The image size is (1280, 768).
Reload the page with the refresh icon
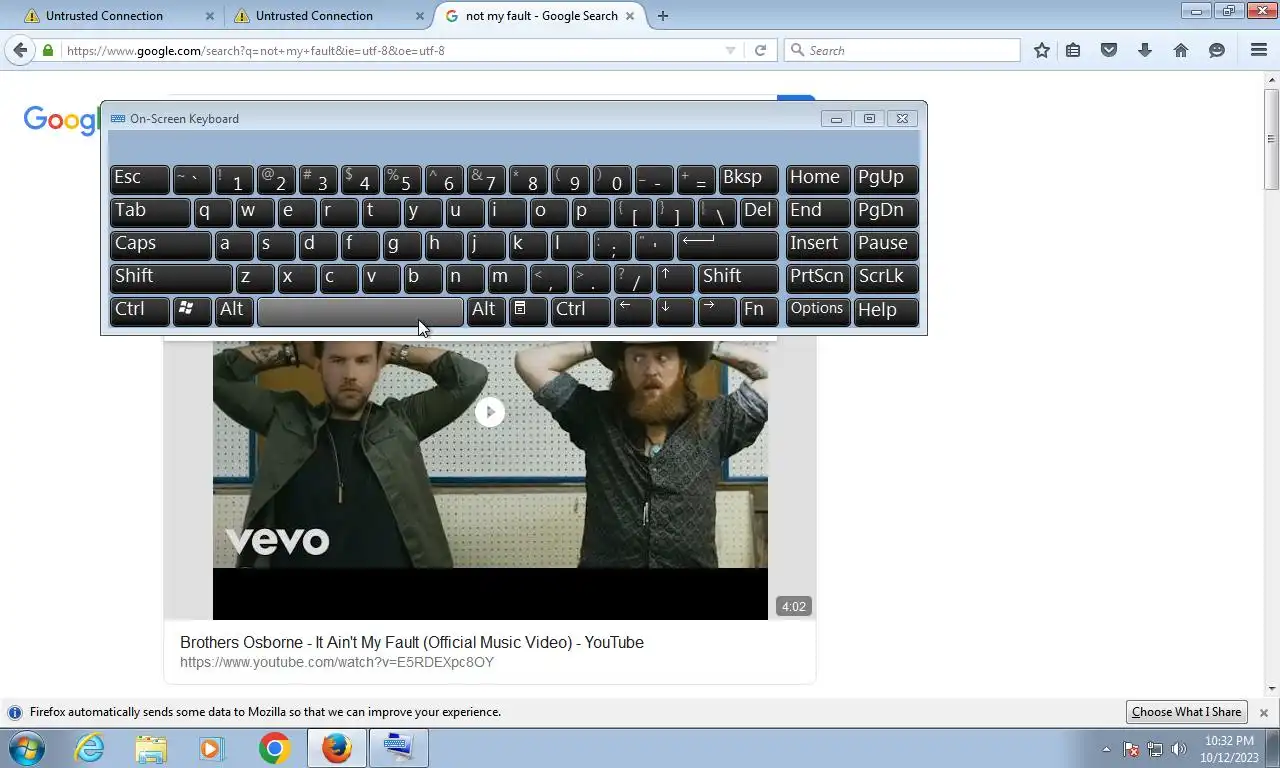761,50
